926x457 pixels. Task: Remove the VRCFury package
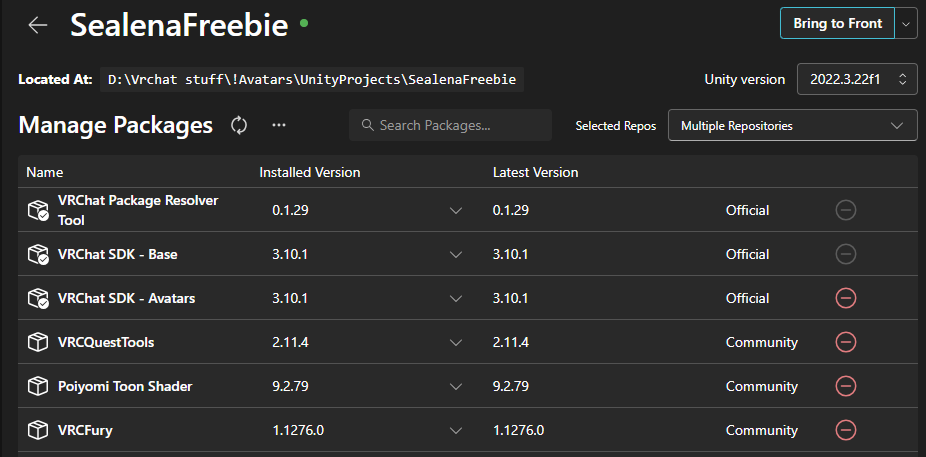click(845, 430)
